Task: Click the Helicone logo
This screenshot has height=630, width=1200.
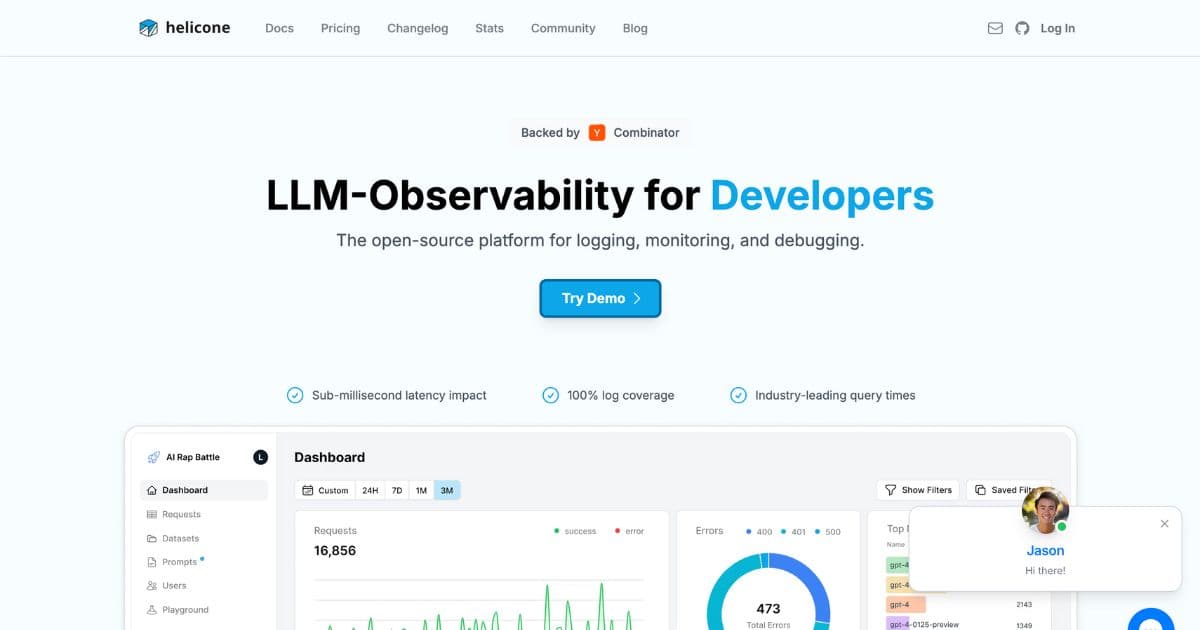Action: click(148, 28)
